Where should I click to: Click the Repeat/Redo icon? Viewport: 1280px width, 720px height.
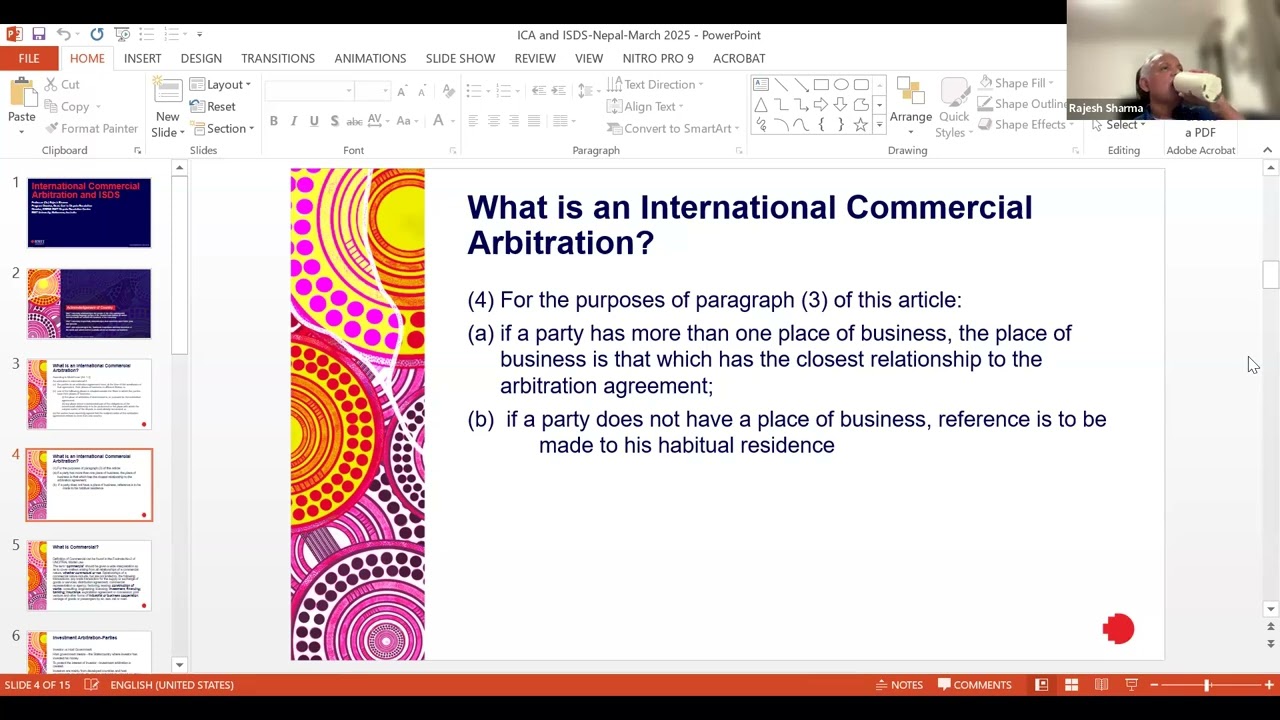point(97,34)
